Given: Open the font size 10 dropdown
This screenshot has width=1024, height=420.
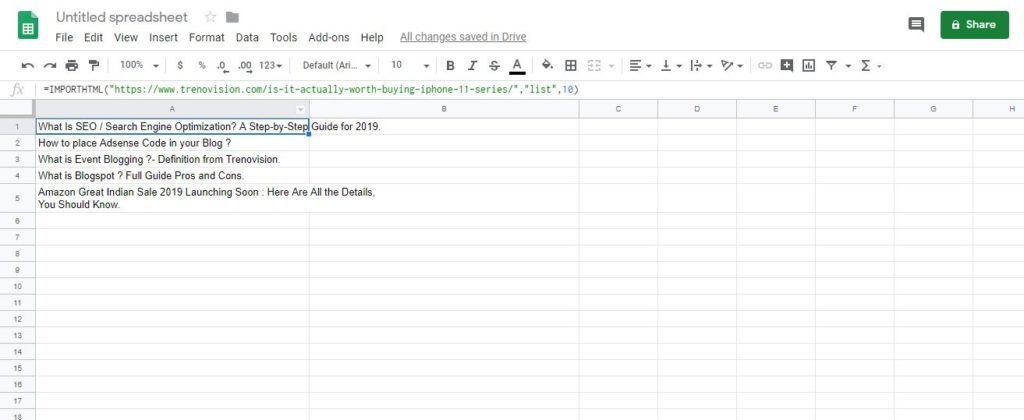Looking at the screenshot, I should [x=409, y=65].
